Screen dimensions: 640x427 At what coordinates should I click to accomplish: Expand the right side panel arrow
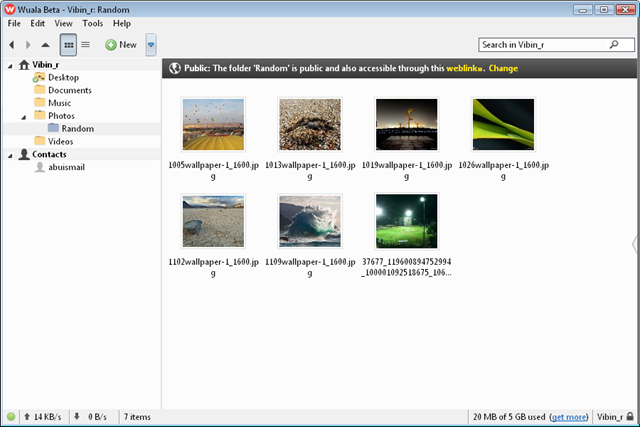point(635,245)
